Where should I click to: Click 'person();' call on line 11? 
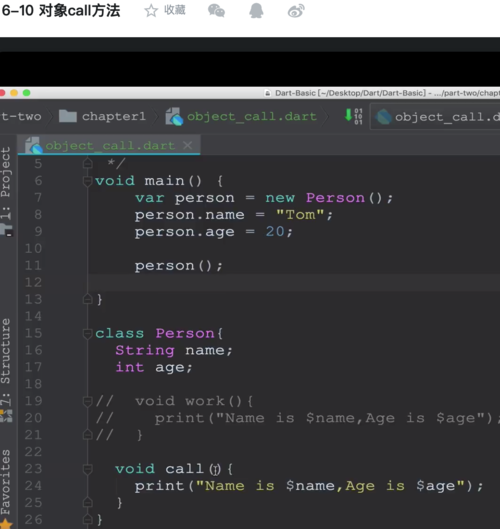tap(178, 266)
